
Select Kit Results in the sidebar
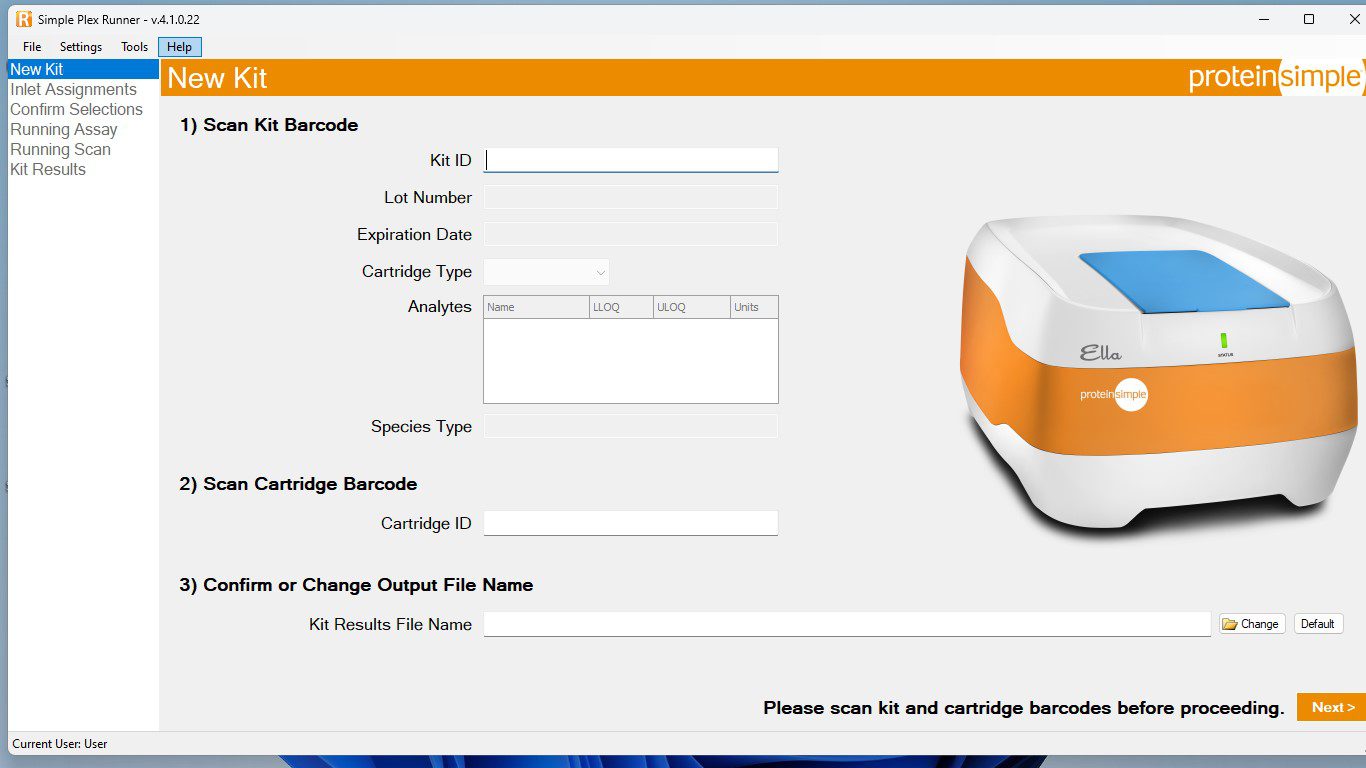tap(47, 169)
